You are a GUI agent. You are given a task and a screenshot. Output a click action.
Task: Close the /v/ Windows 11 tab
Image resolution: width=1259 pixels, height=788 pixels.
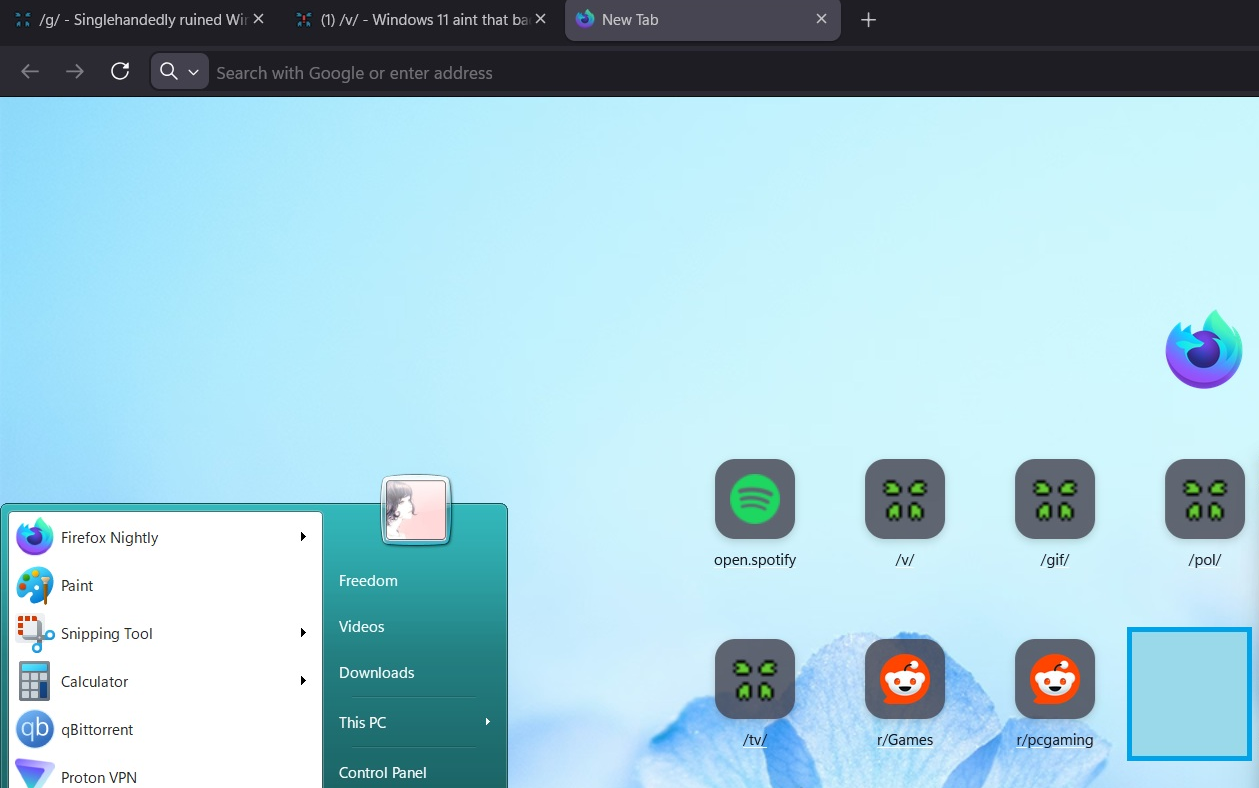[x=540, y=19]
